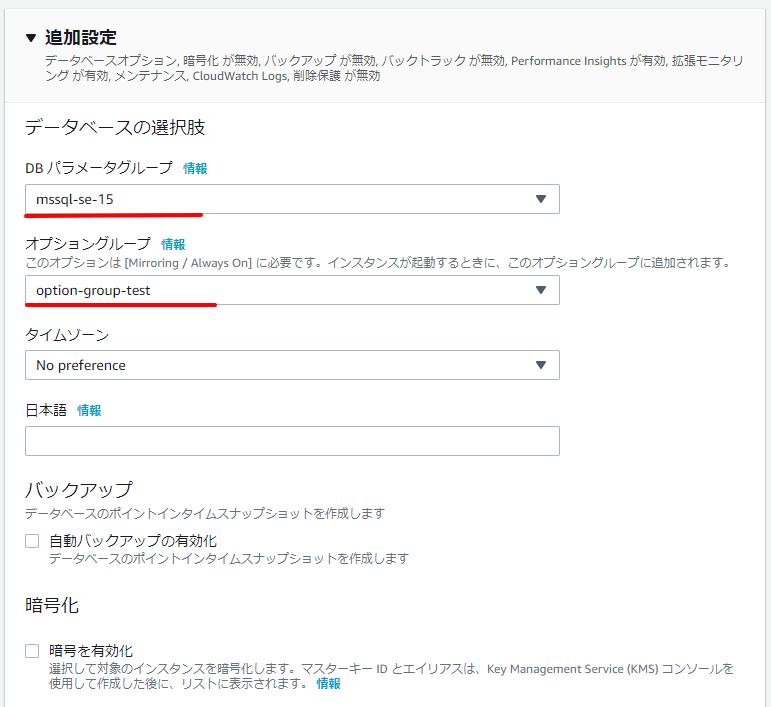Click the 追加設定 heading text
Screen dimensions: 771x707
[81, 38]
